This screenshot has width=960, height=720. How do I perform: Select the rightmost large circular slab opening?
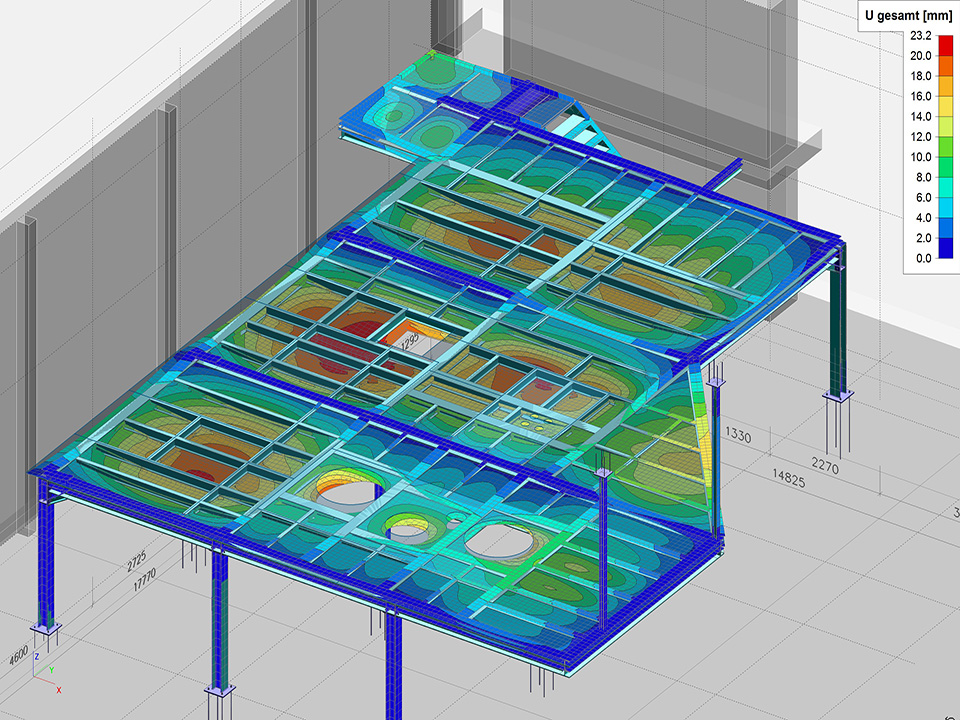500,540
